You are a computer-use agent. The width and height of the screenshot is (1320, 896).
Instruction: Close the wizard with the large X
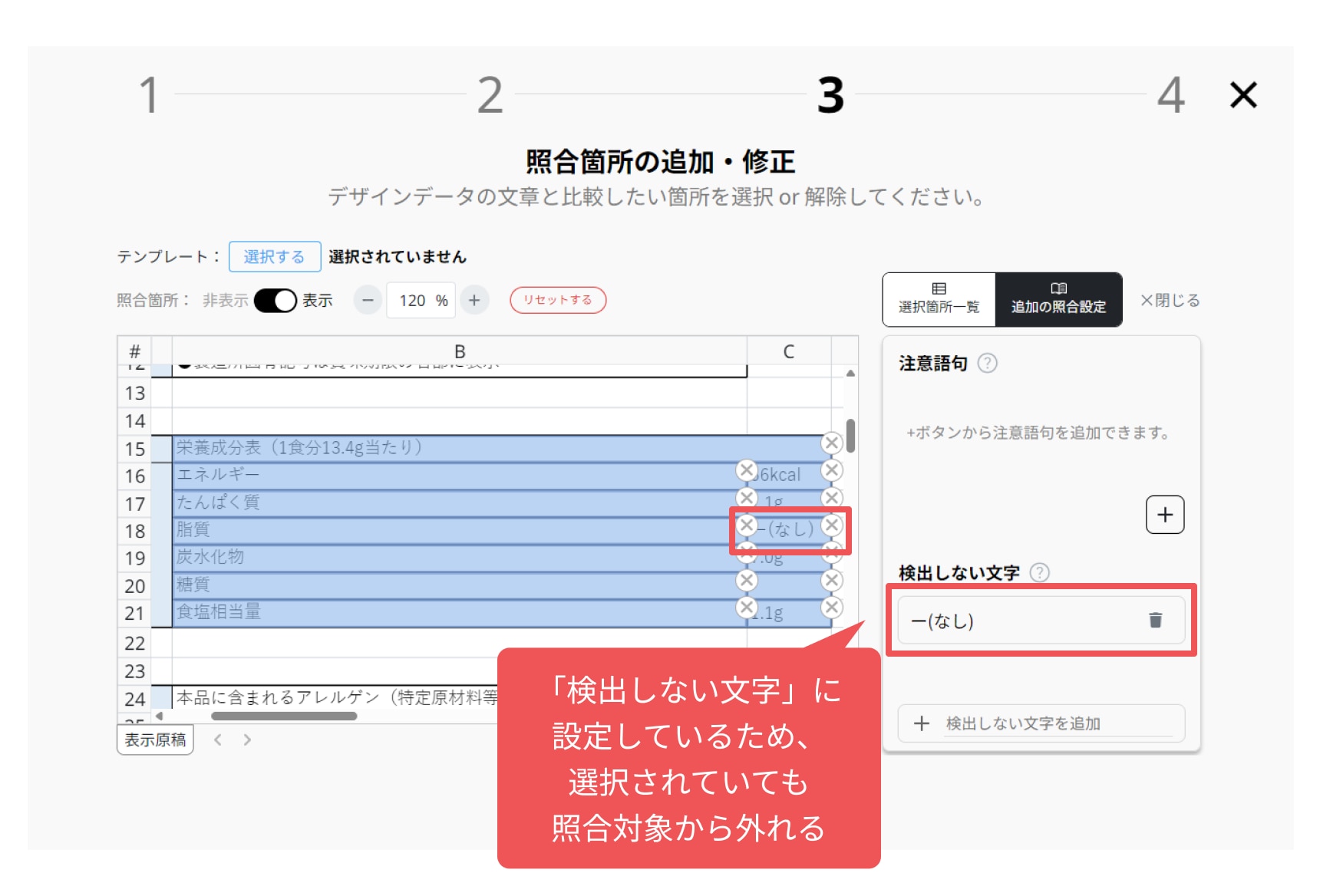click(x=1243, y=95)
